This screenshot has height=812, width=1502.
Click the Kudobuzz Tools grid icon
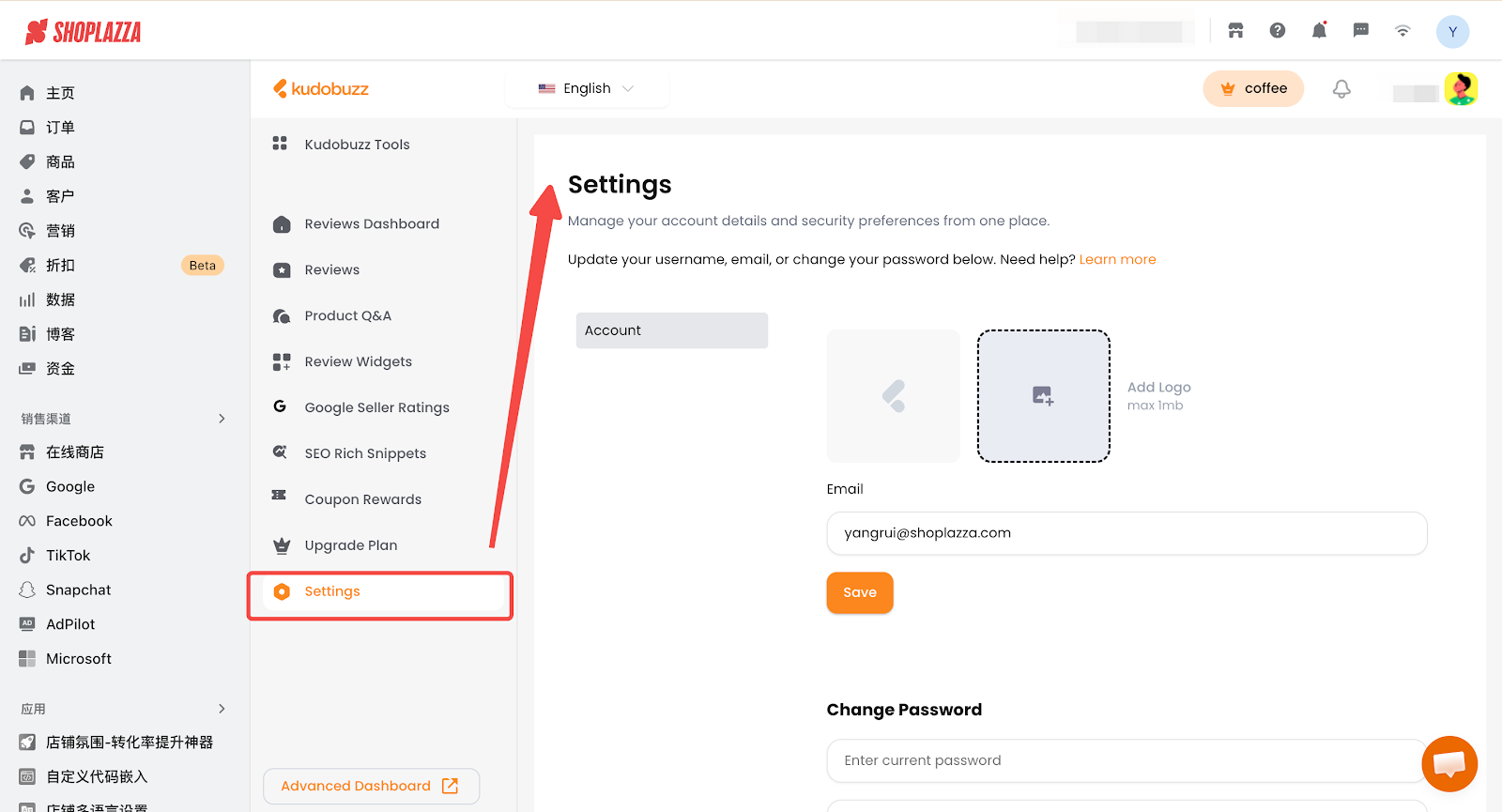pos(280,144)
